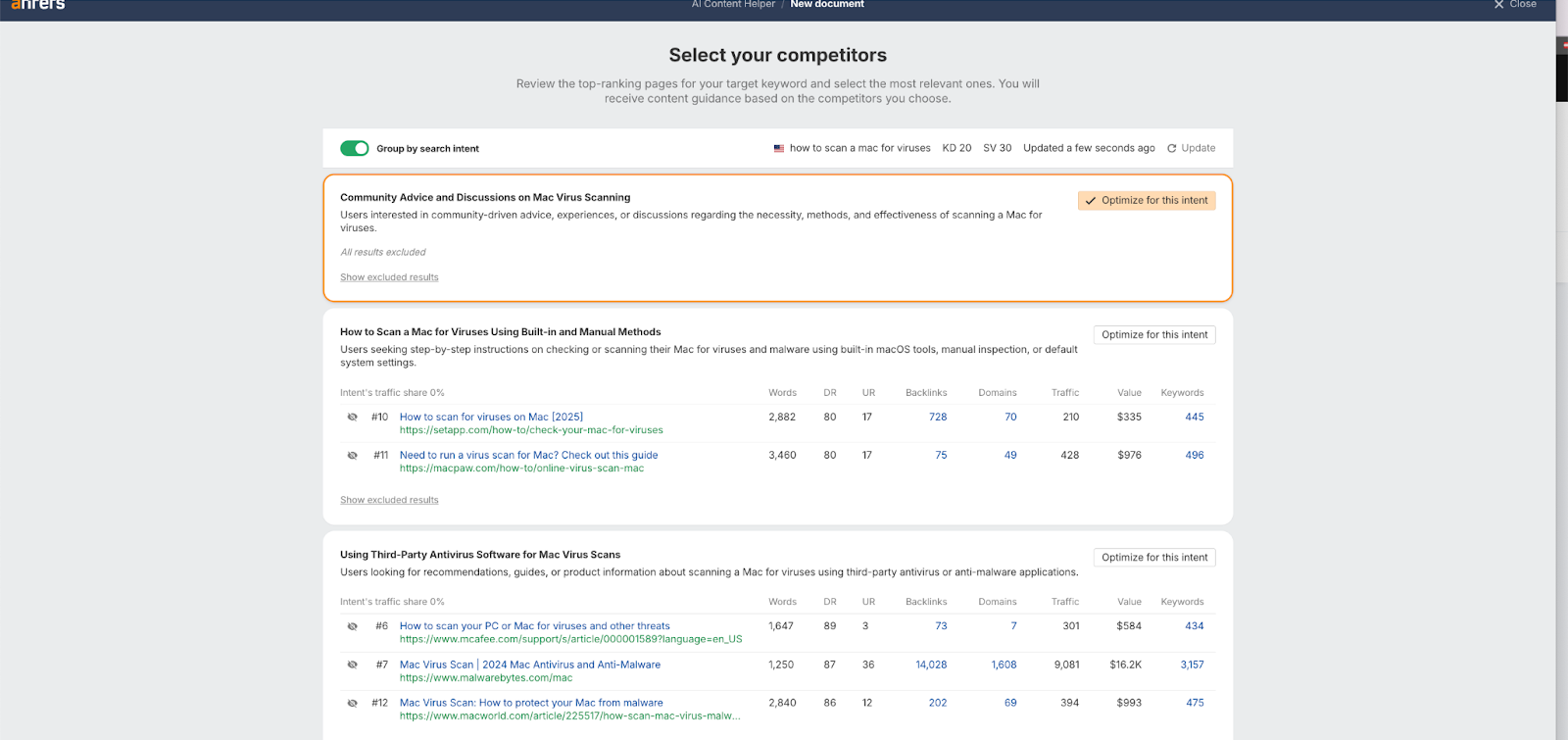Click domains value 1,608
Screen dimensions: 1568x740
1004,665
